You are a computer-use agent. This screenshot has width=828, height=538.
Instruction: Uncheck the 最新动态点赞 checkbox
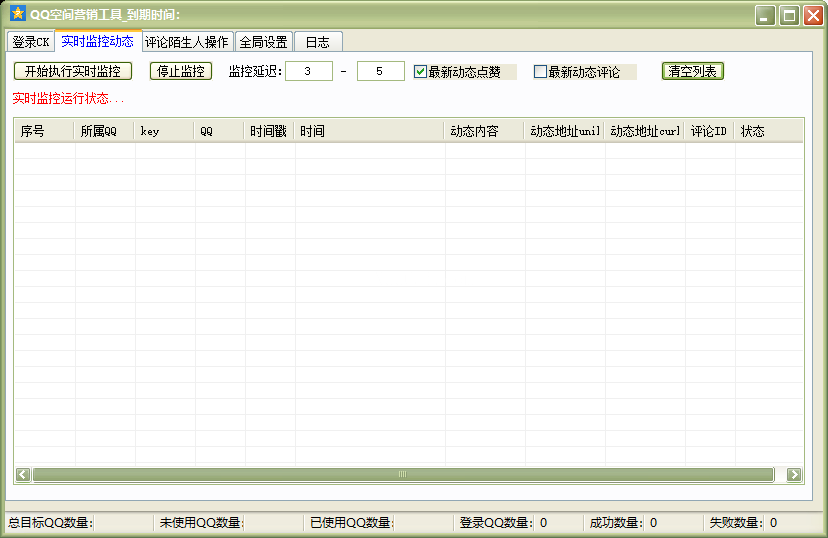[421, 72]
